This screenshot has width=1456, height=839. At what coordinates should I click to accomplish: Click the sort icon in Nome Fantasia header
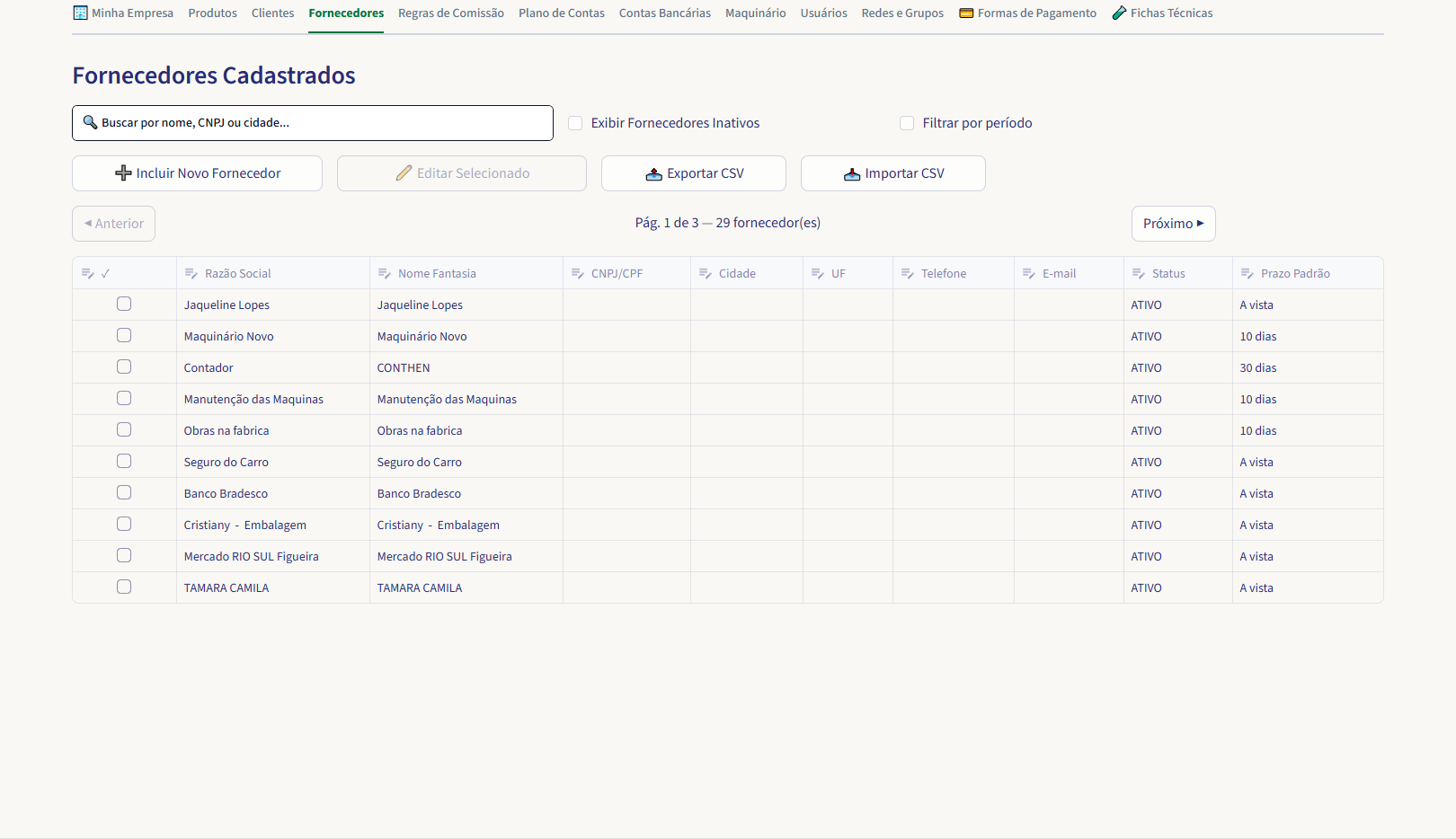384,273
